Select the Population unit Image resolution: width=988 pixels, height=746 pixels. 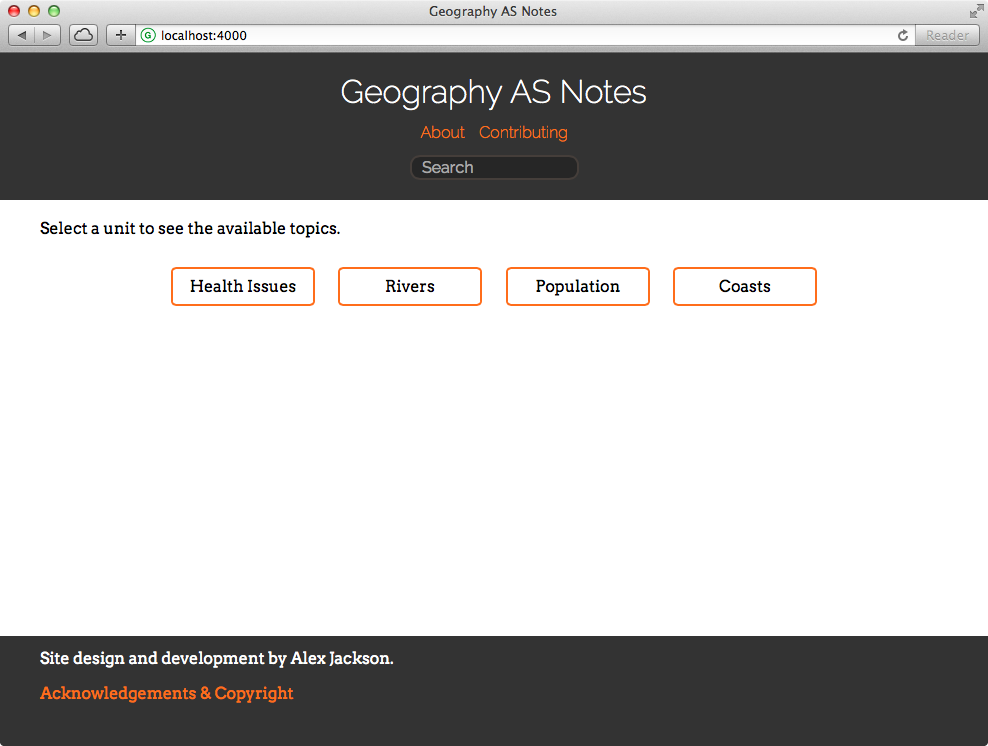pos(577,286)
